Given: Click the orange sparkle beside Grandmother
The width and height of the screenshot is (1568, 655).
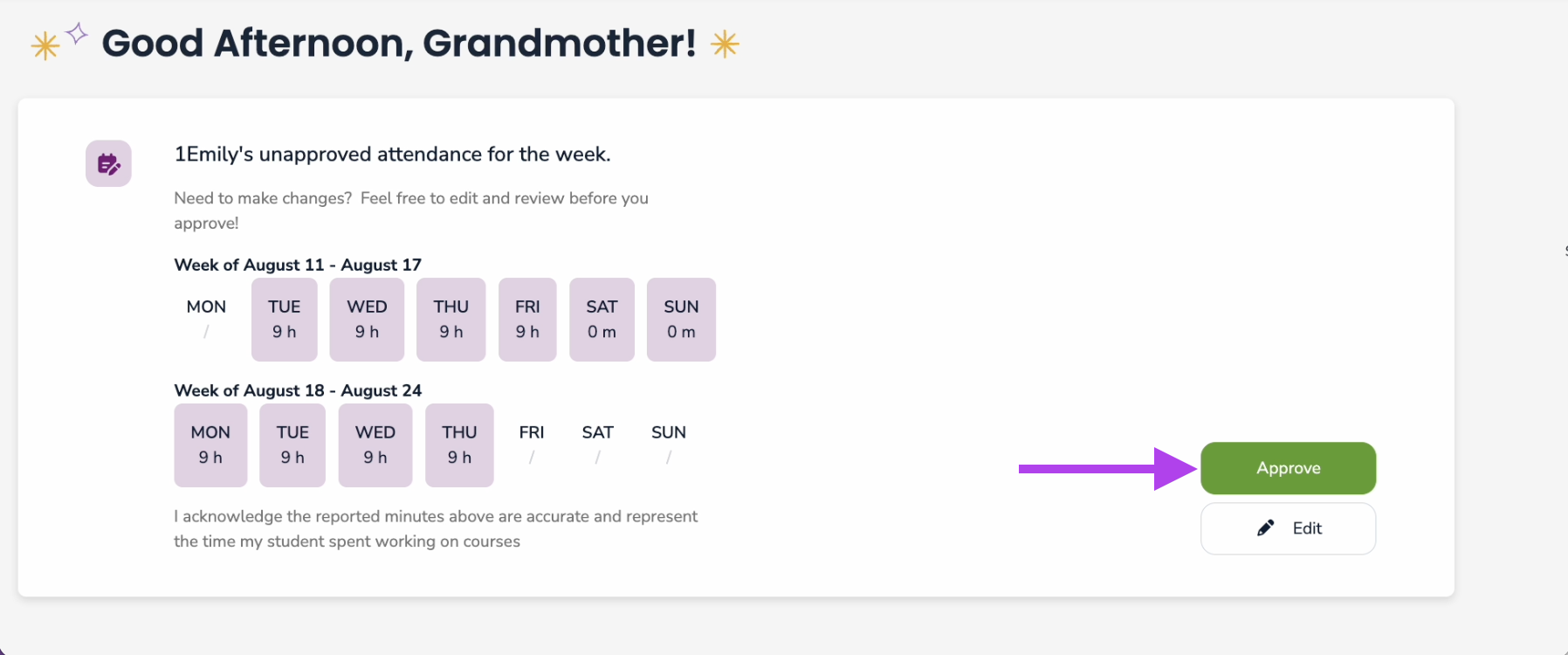Looking at the screenshot, I should coord(725,44).
